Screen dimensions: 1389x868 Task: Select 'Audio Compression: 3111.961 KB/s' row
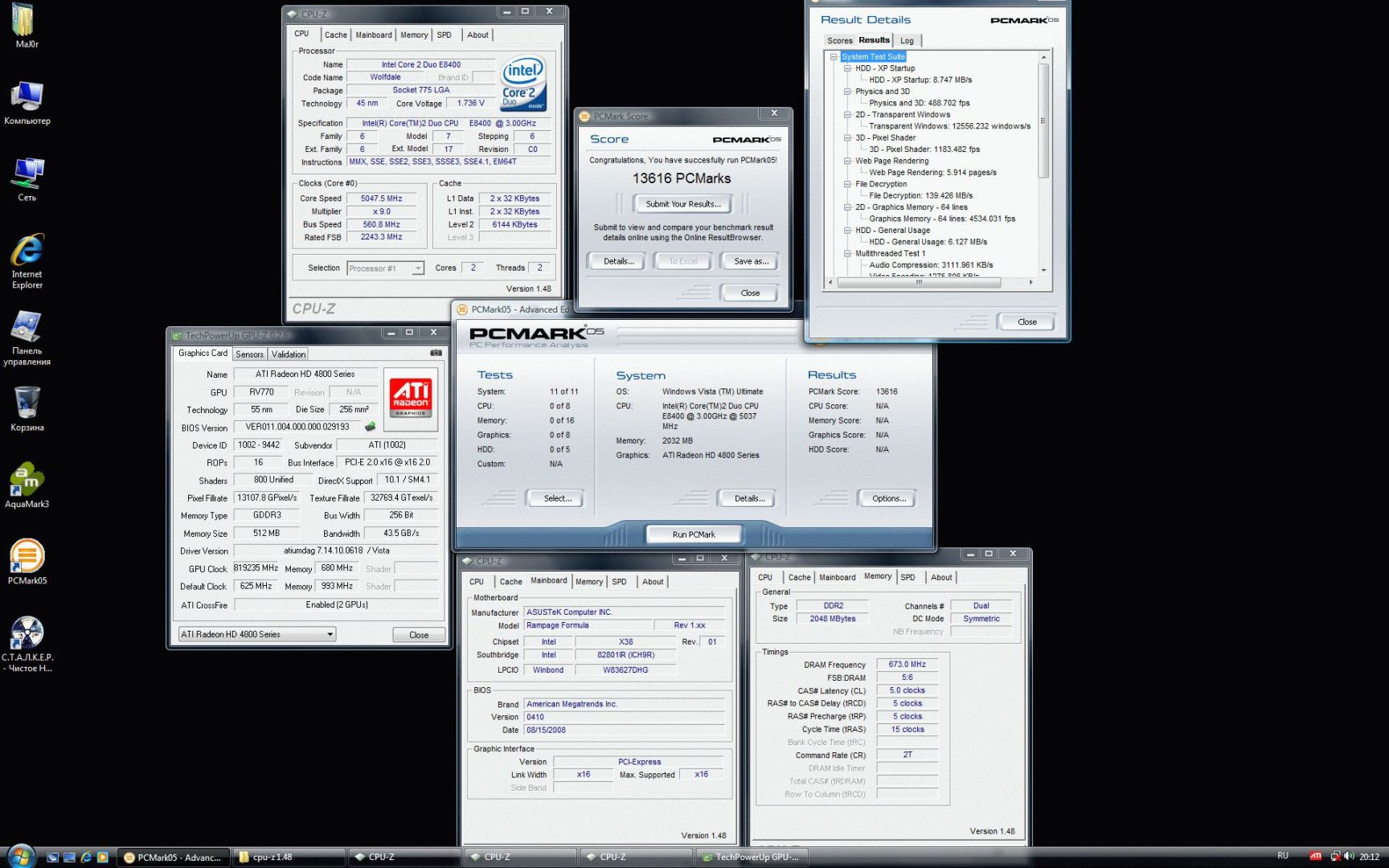point(930,265)
